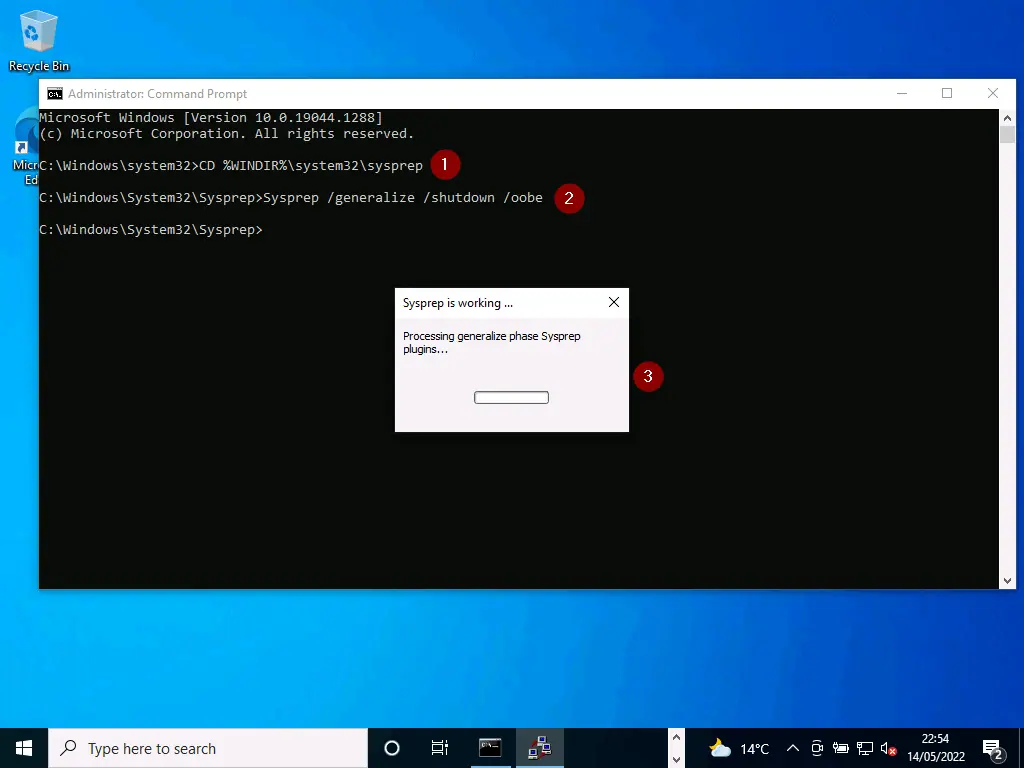This screenshot has width=1024, height=768.
Task: Minimize the Command Prompt window
Action: 902,93
